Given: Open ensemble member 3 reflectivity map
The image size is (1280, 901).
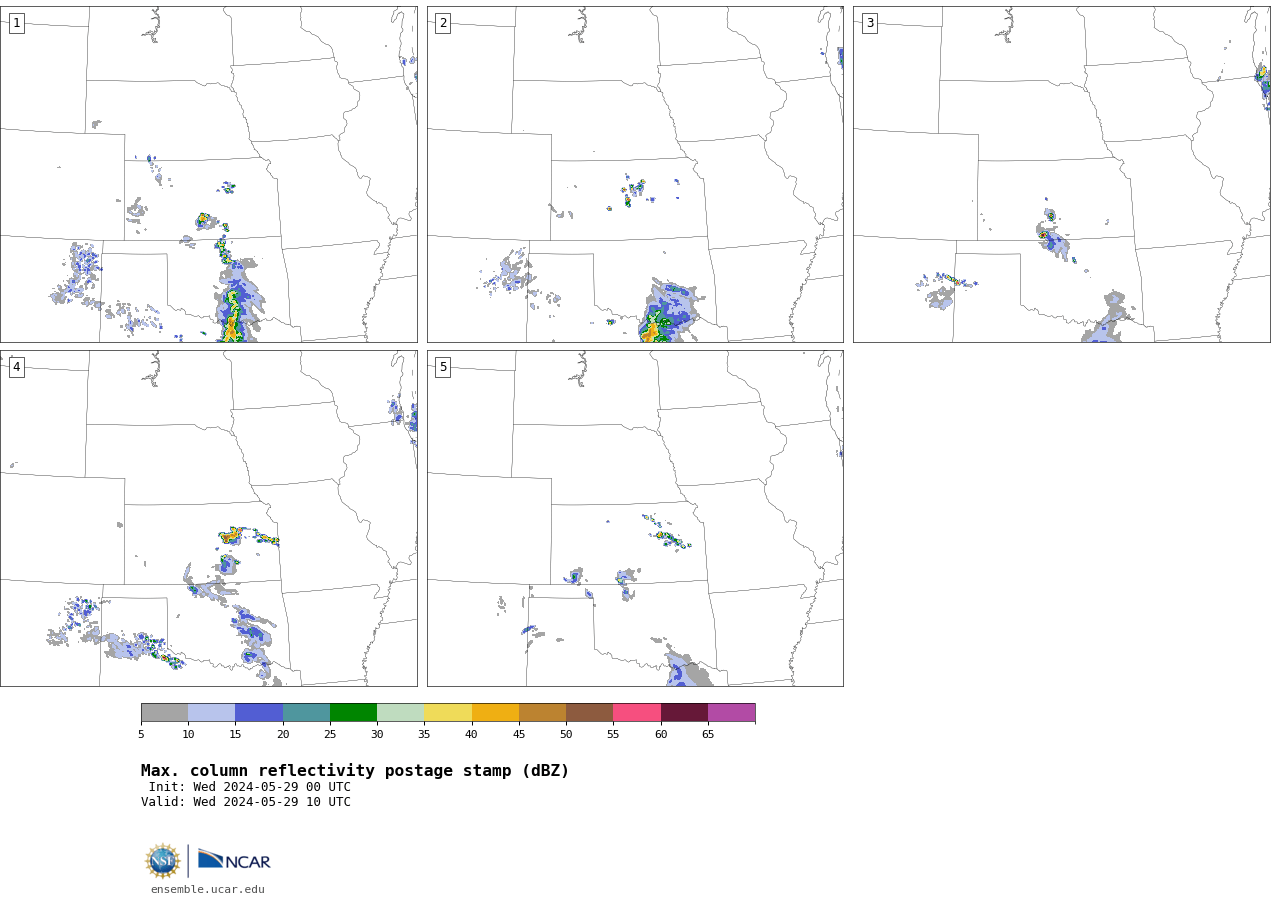Looking at the screenshot, I should point(1061,174).
